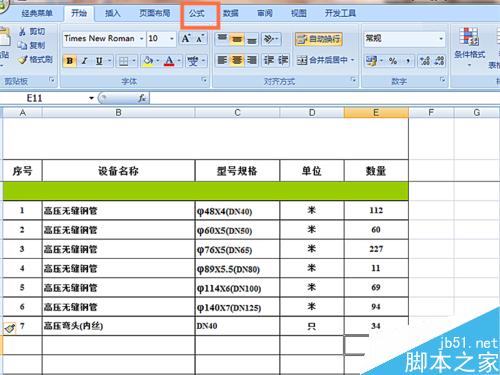
Task: Click the Cut scissors icon
Action: coord(23,32)
